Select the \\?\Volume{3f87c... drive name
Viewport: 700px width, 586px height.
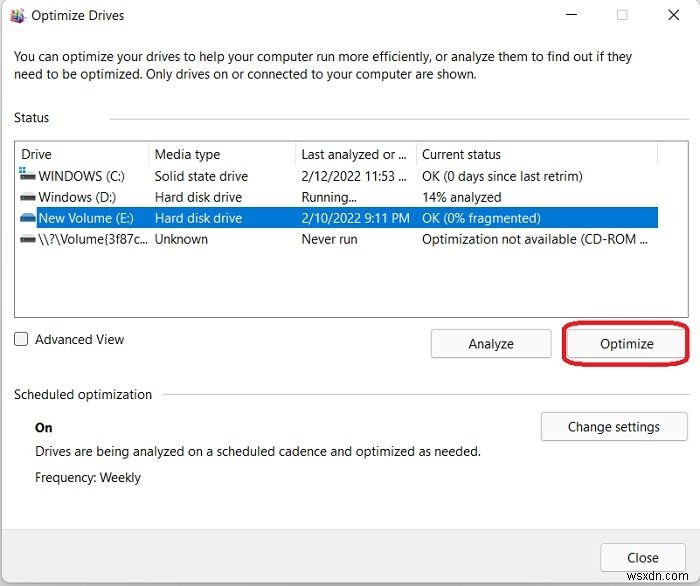[x=93, y=240]
